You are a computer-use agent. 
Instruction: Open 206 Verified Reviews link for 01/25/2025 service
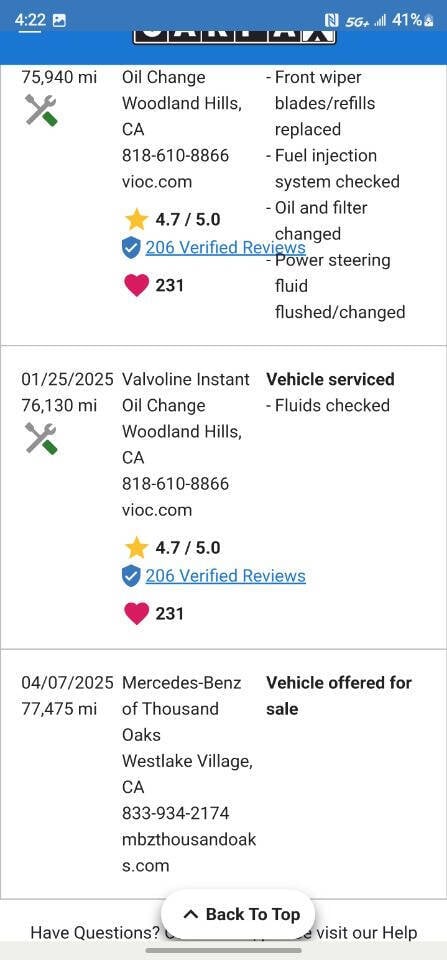pyautogui.click(x=225, y=576)
